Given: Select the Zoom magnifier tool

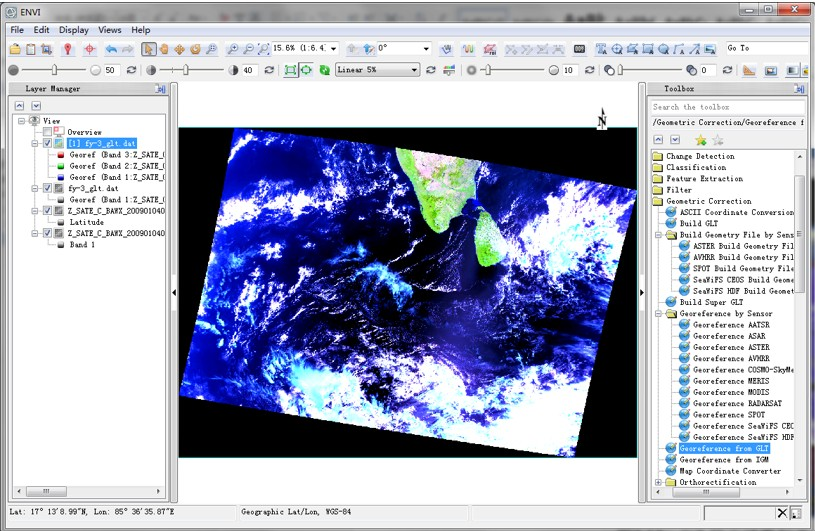Looking at the screenshot, I should (212, 49).
